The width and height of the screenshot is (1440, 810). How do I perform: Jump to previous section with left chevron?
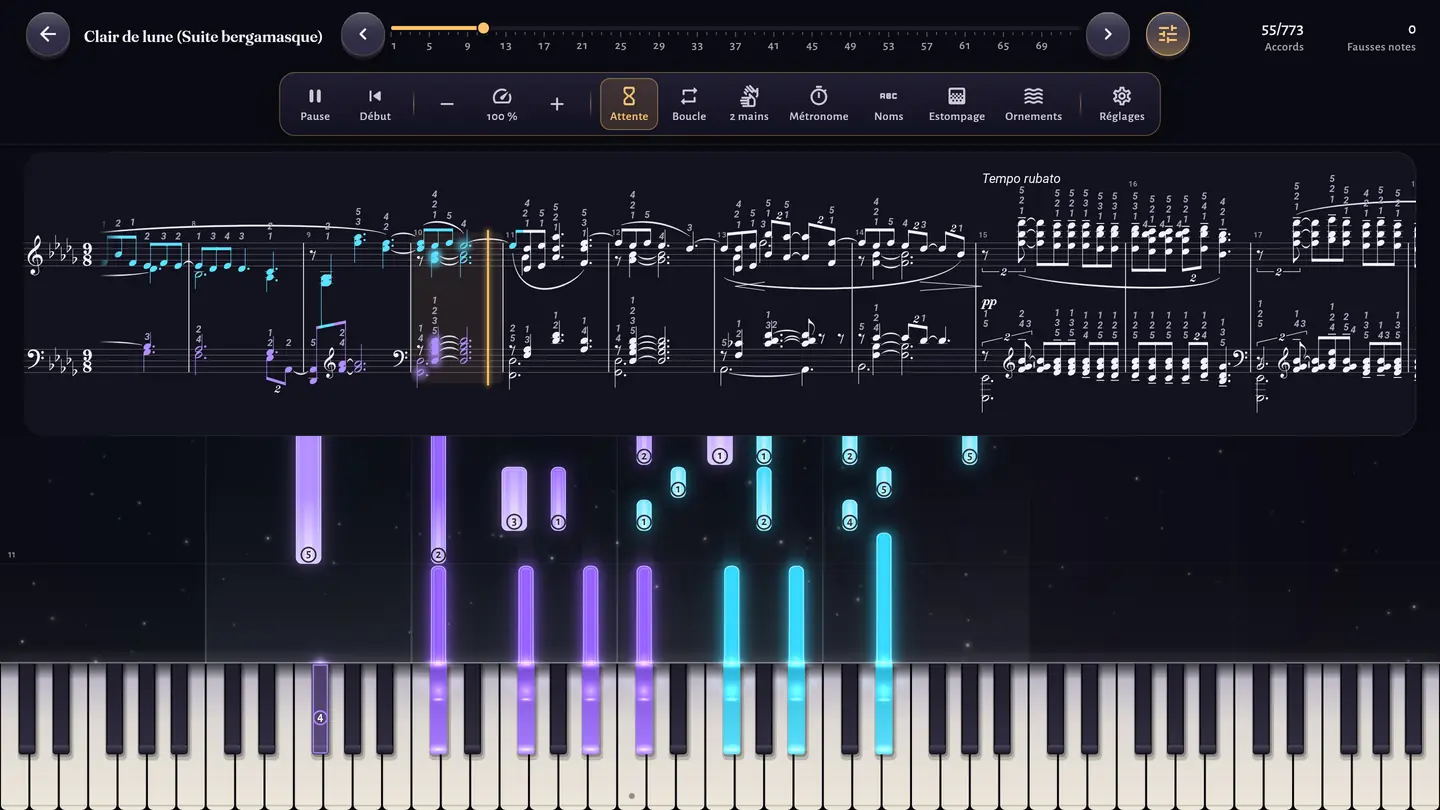click(x=363, y=35)
